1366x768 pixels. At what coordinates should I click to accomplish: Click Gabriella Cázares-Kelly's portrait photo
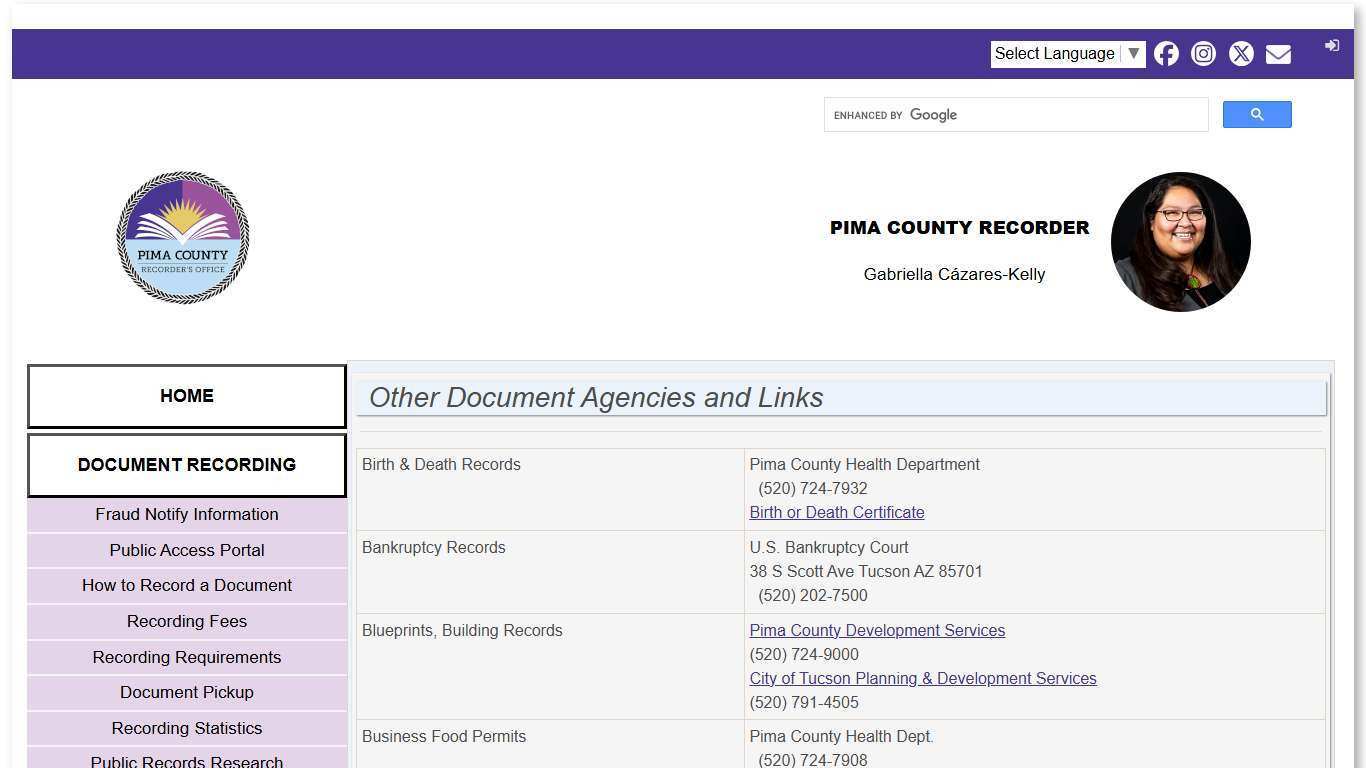click(1180, 241)
